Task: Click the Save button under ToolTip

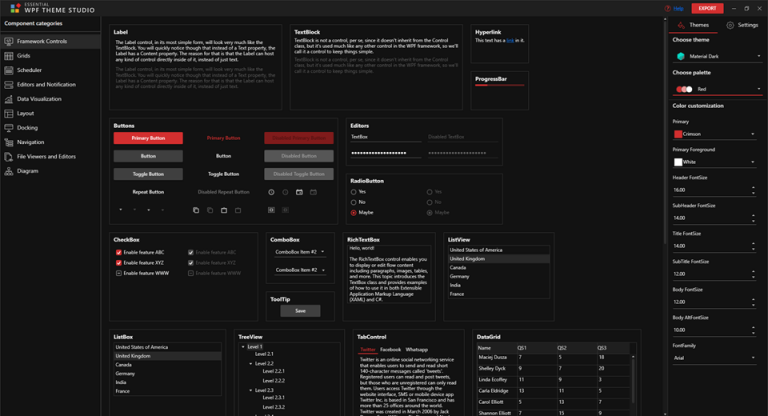Action: point(300,311)
